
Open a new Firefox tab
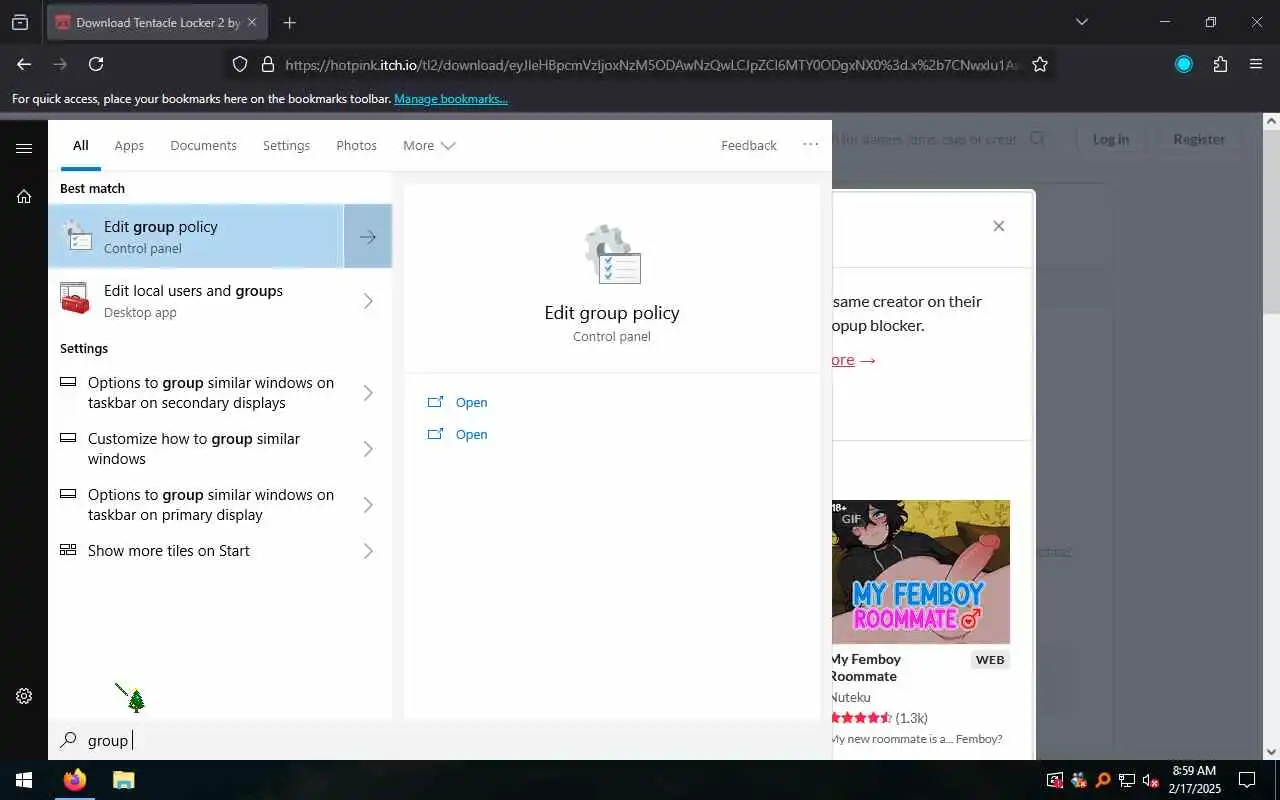(289, 22)
